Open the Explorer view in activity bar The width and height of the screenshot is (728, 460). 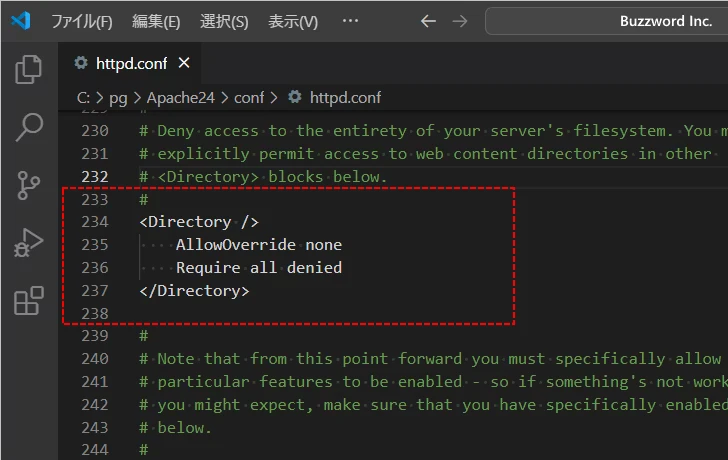(28, 70)
